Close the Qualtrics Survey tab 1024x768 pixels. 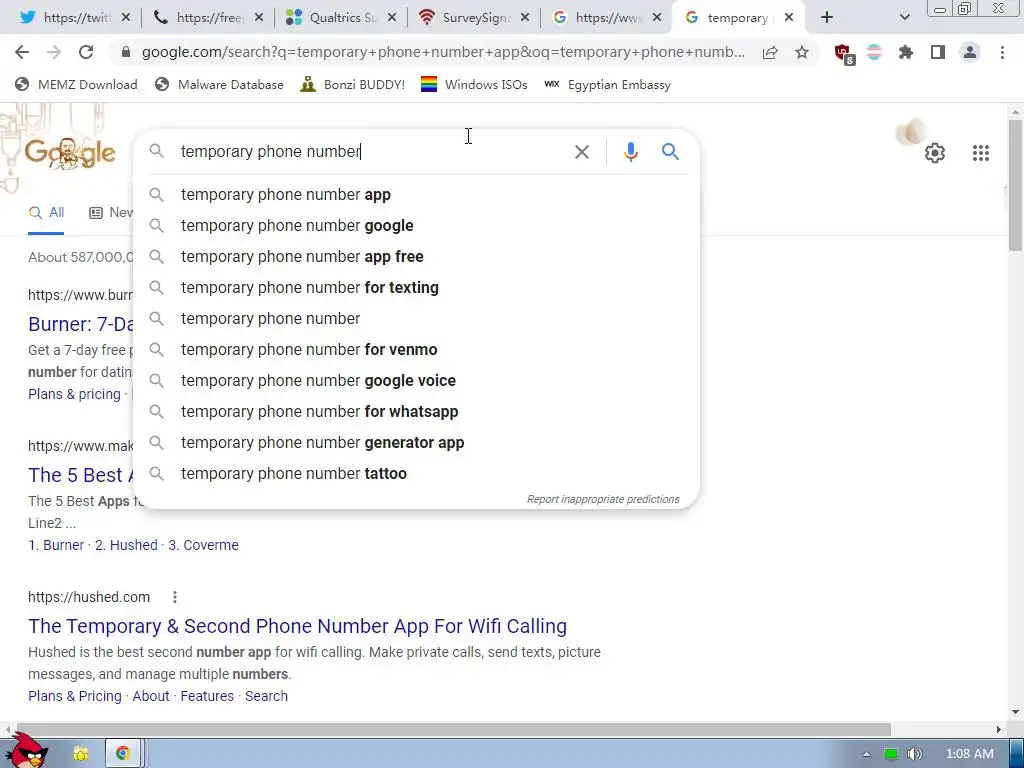[x=392, y=18]
